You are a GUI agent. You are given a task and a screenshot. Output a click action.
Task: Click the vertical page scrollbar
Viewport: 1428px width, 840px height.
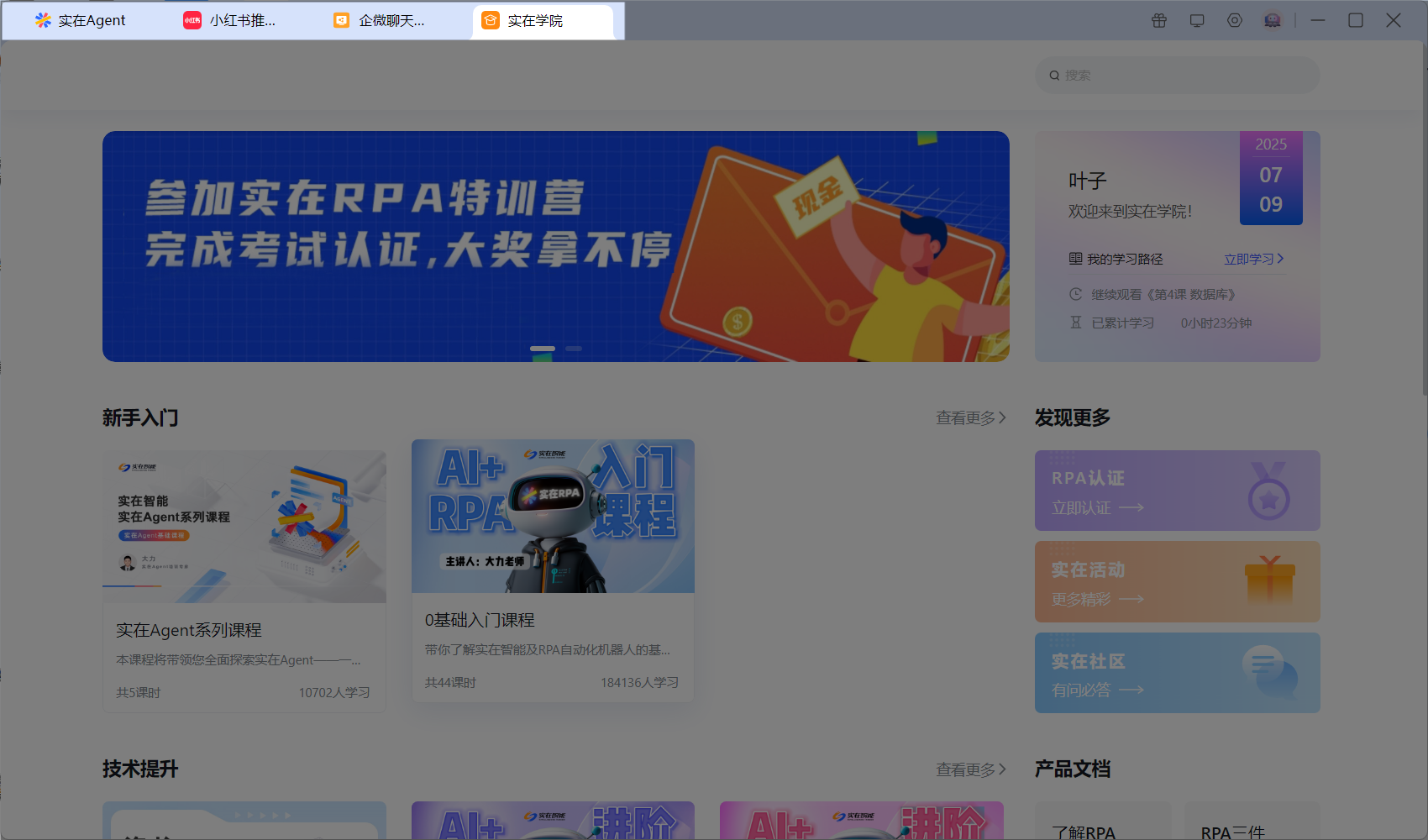tap(1425, 218)
